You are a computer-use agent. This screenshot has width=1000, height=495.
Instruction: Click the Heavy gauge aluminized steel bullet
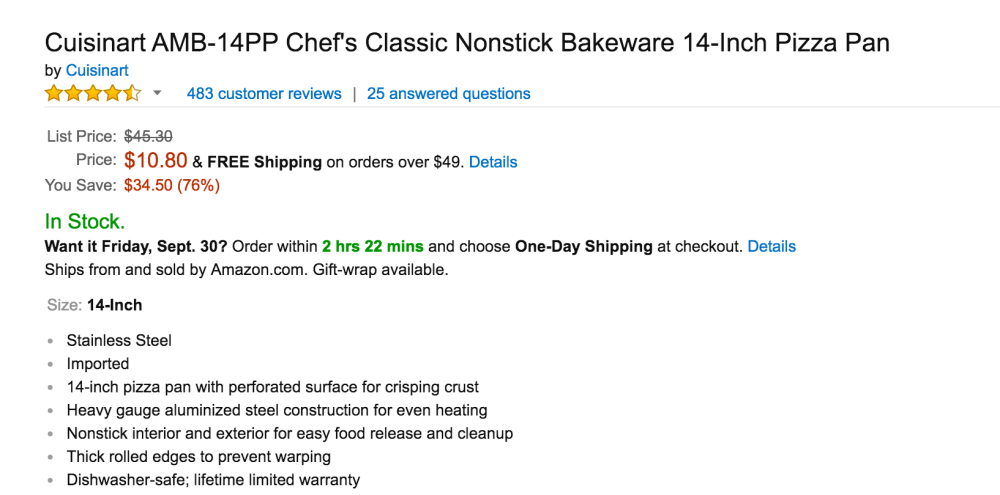tap(277, 410)
